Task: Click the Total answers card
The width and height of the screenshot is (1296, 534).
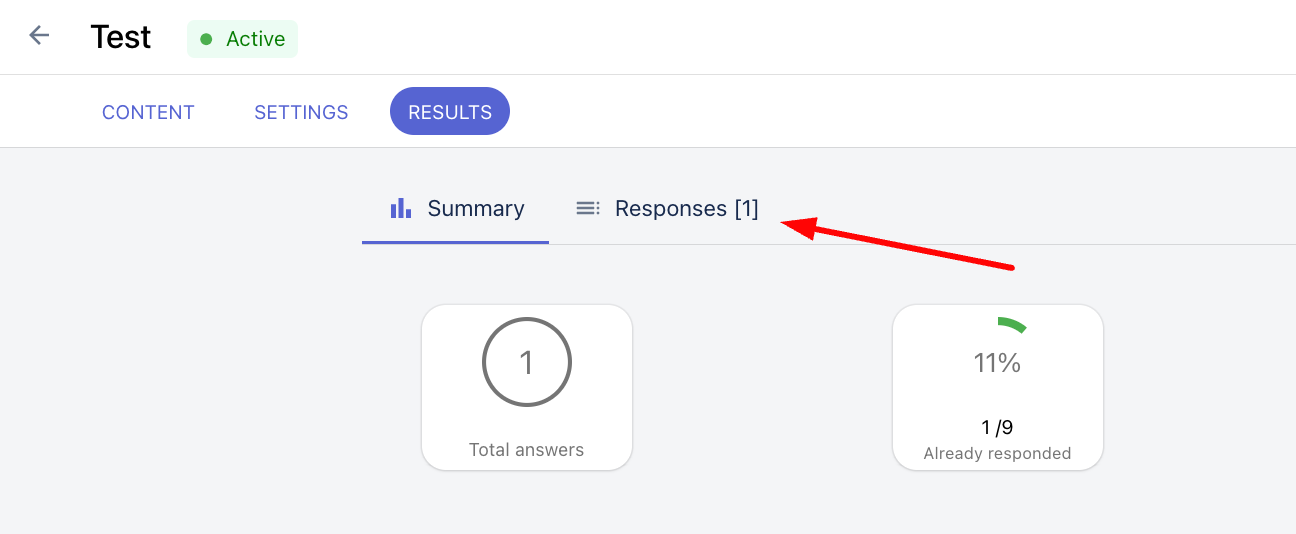Action: coord(527,387)
